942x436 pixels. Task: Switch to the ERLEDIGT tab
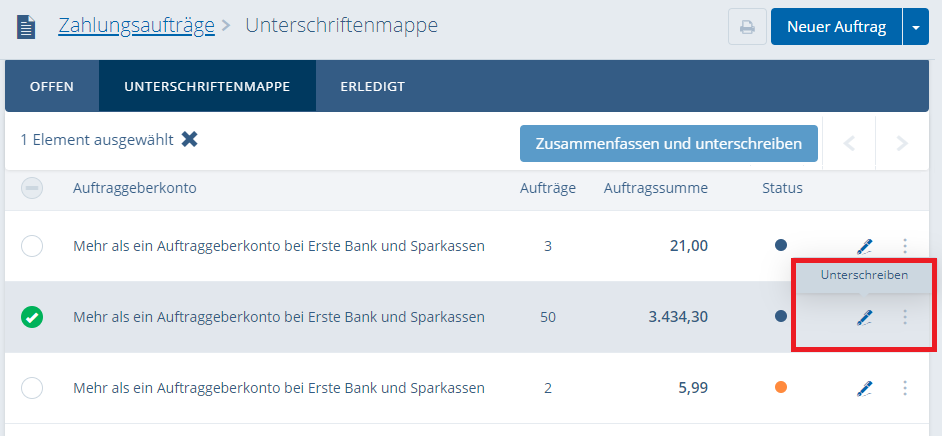[x=372, y=86]
